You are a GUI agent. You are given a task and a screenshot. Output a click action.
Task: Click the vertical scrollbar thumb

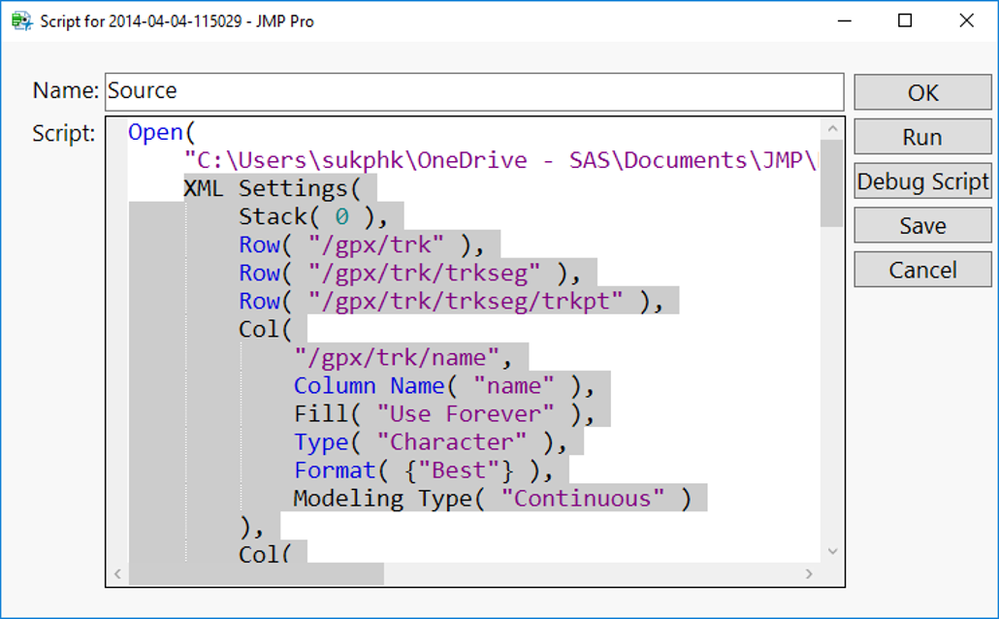click(831, 183)
